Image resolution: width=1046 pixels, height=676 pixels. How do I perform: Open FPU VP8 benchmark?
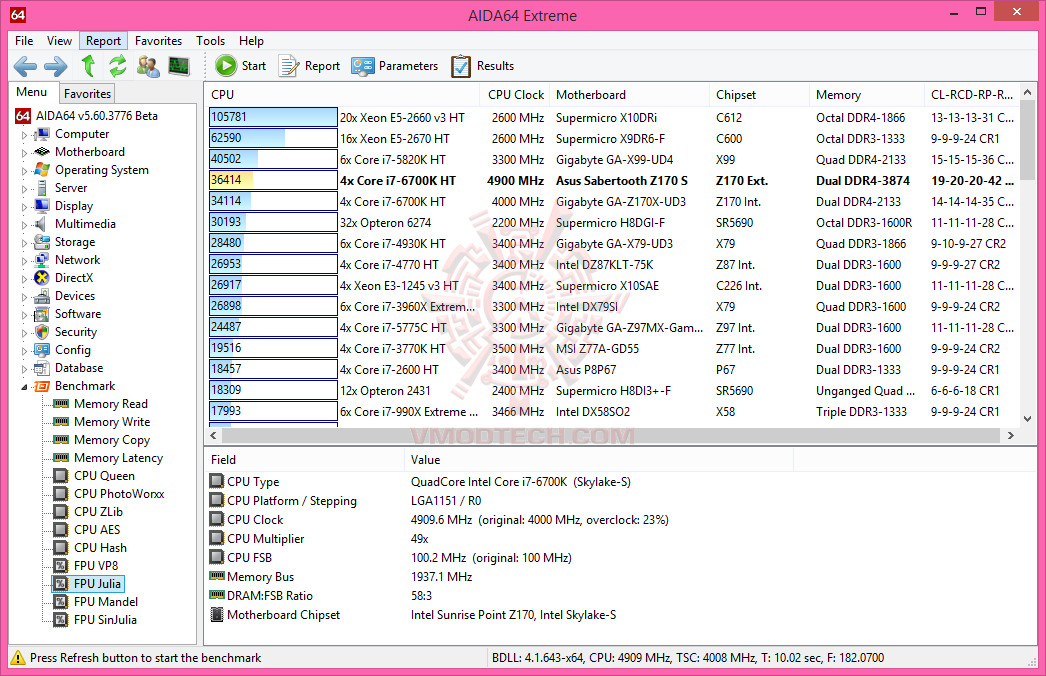(x=96, y=567)
